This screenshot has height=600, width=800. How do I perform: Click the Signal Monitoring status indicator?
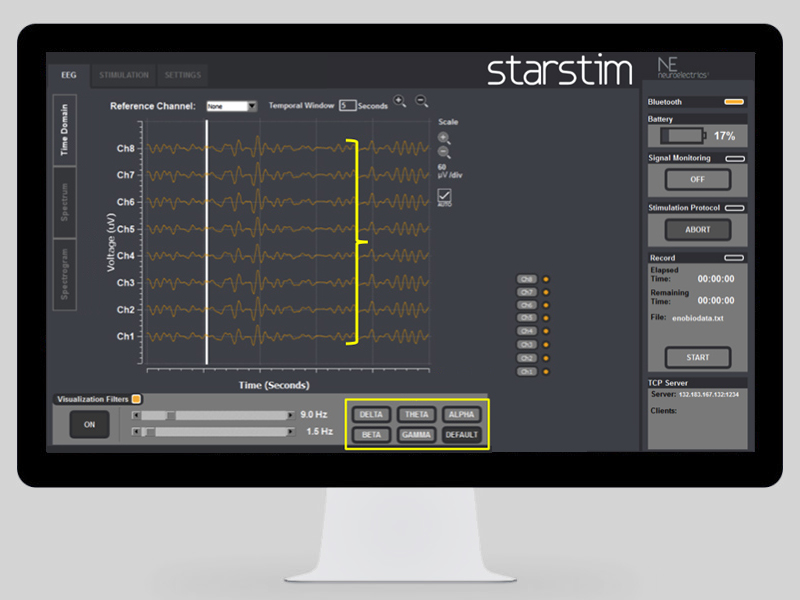[735, 159]
